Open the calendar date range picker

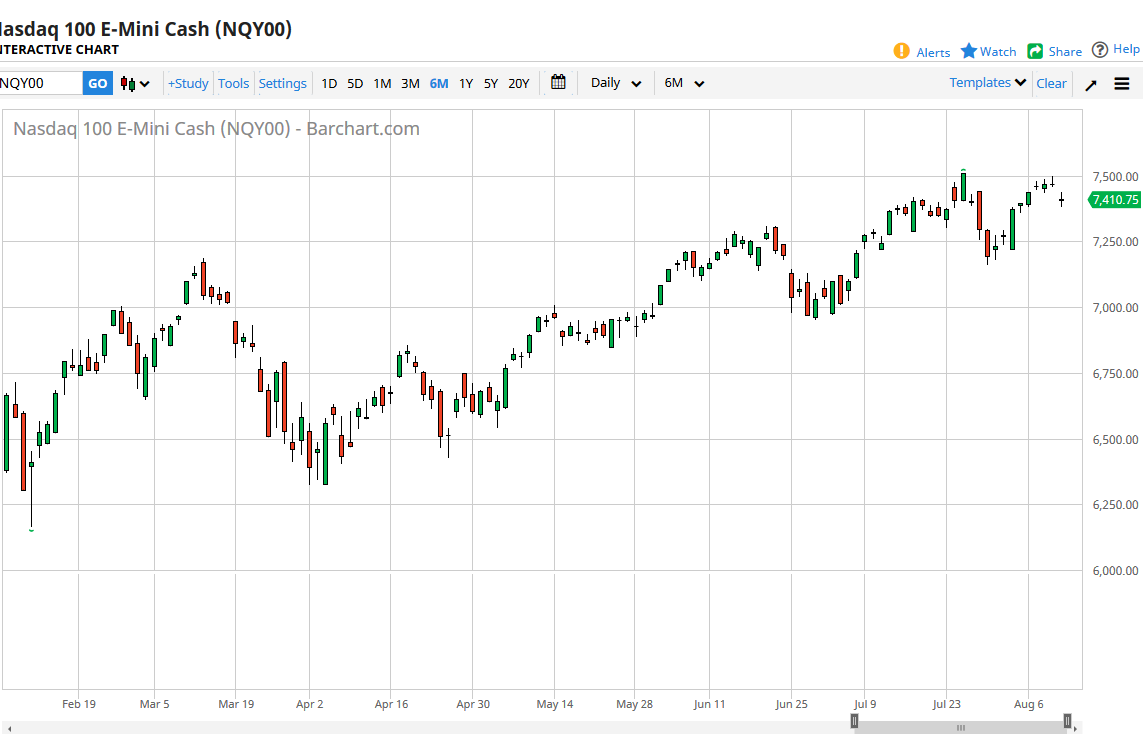pos(558,83)
